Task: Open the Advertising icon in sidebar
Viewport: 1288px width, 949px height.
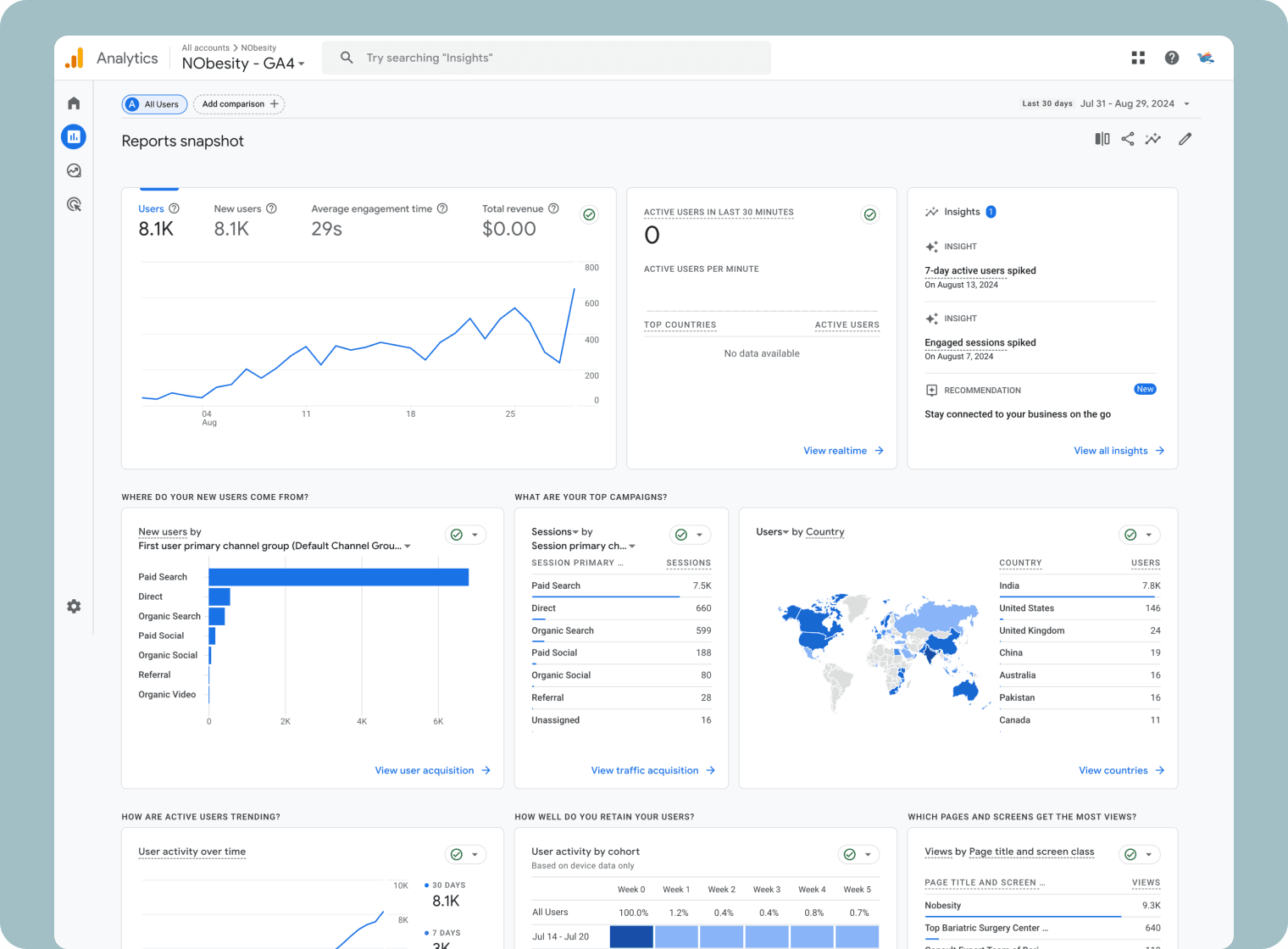Action: tap(74, 204)
